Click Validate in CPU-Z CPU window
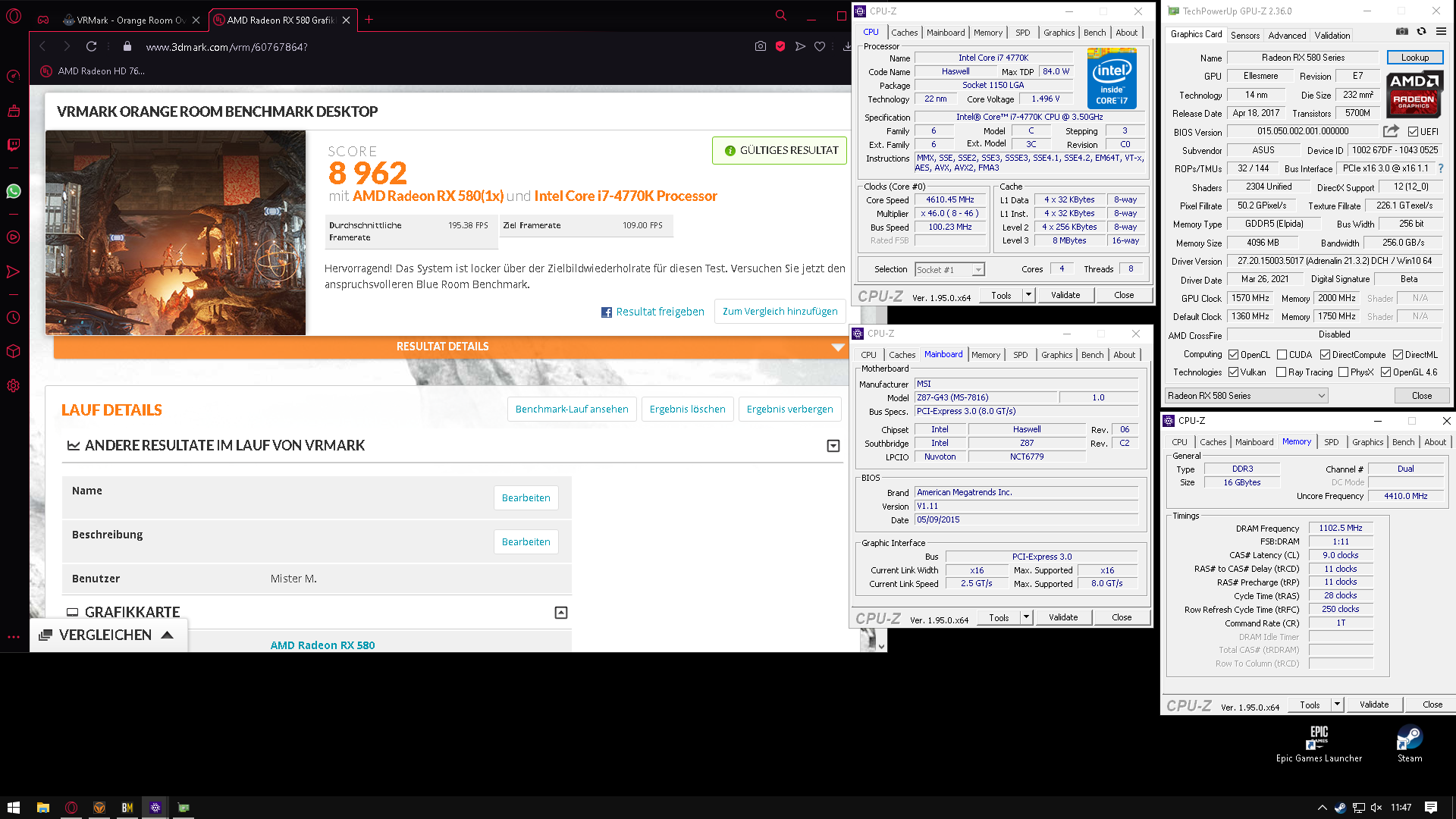 pyautogui.click(x=1065, y=295)
